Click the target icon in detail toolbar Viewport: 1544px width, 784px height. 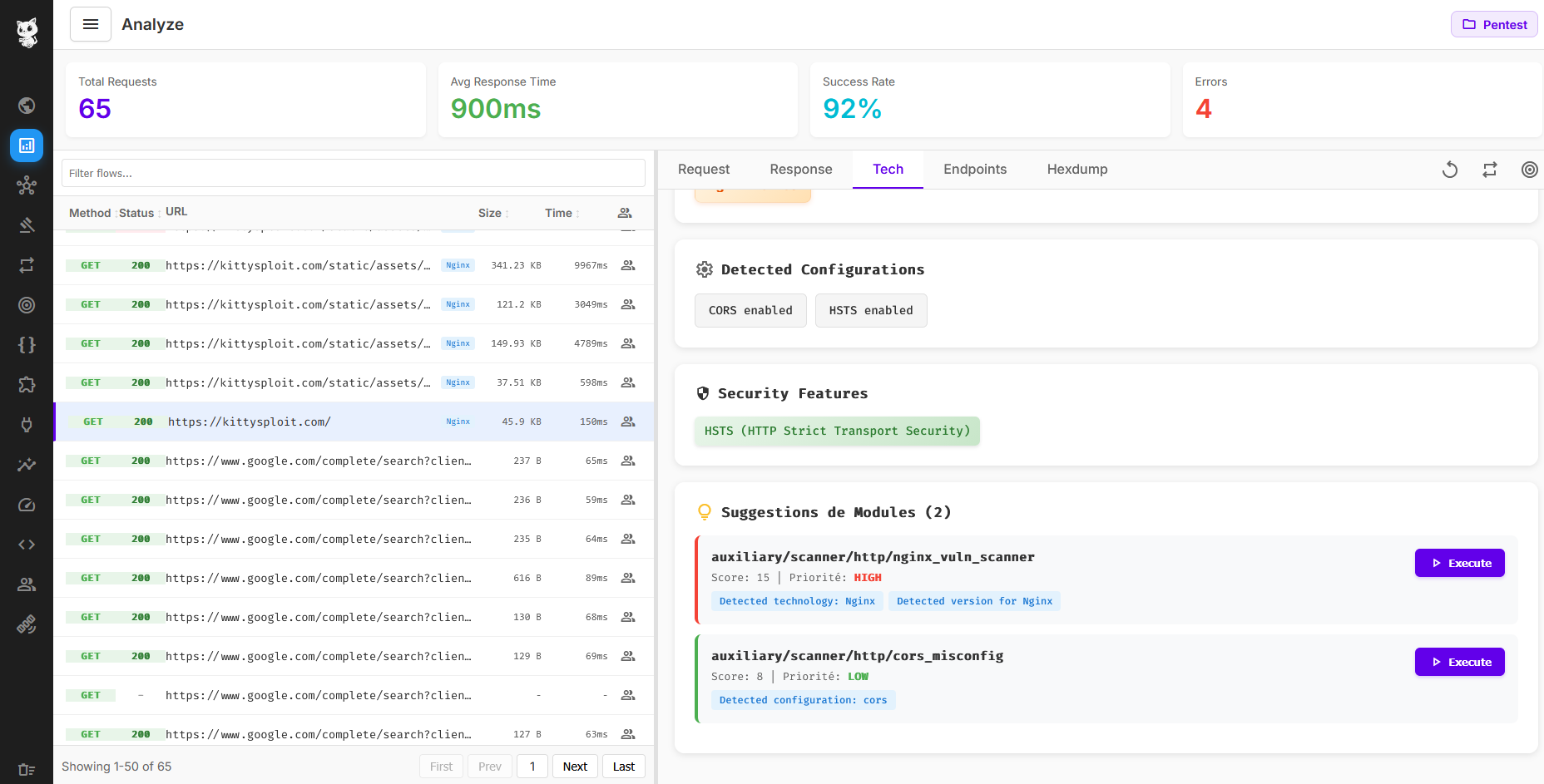[1529, 170]
